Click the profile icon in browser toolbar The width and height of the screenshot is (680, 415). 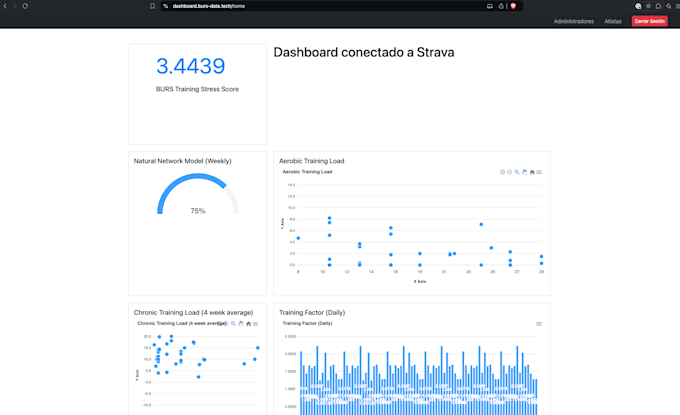[638, 6]
